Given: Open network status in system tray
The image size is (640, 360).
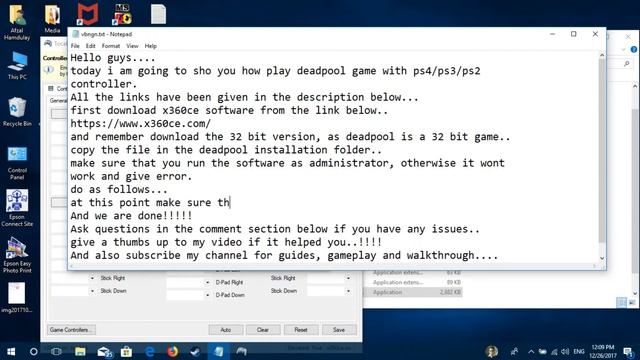Looking at the screenshot, I should click(554, 351).
